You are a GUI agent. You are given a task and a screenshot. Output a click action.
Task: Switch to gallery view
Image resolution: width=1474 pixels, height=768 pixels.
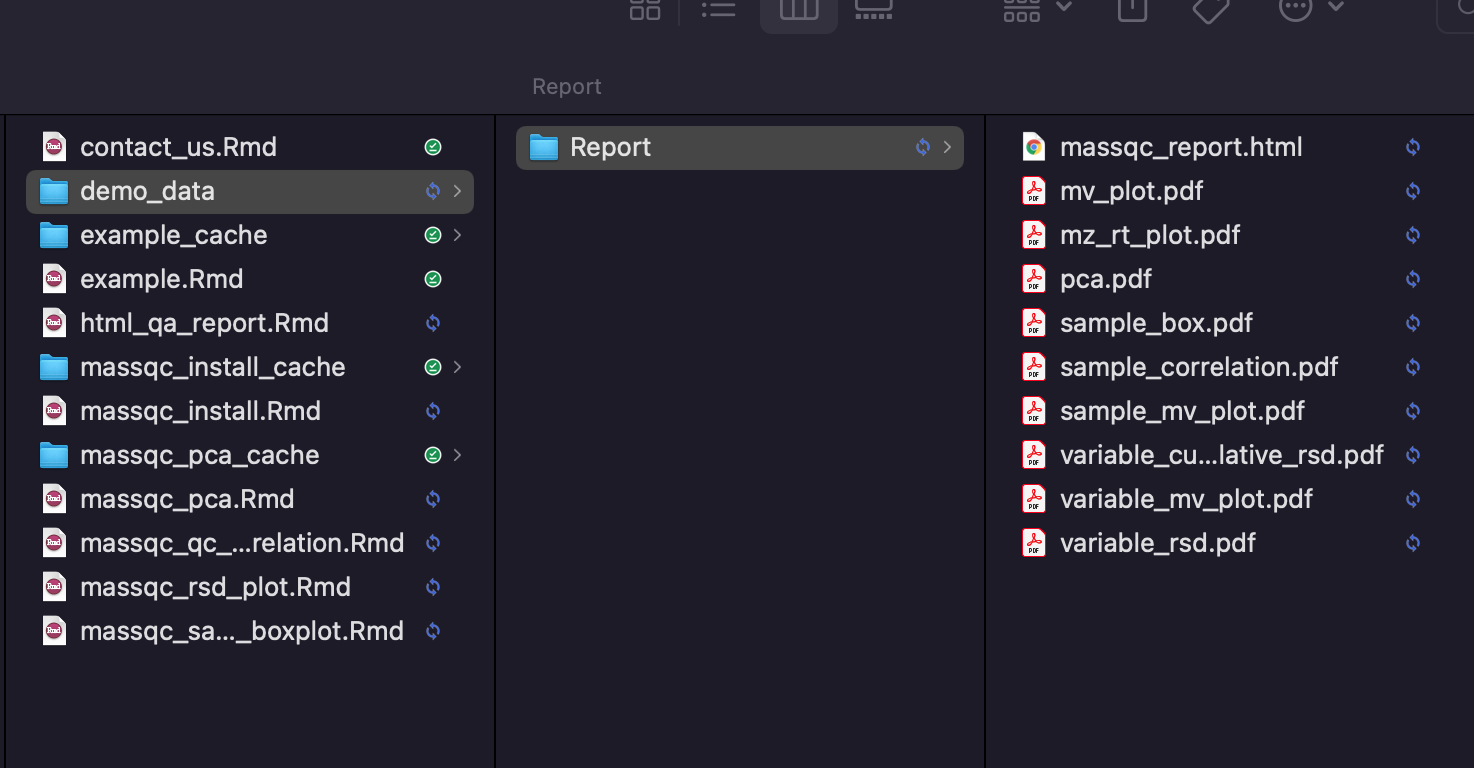point(874,9)
